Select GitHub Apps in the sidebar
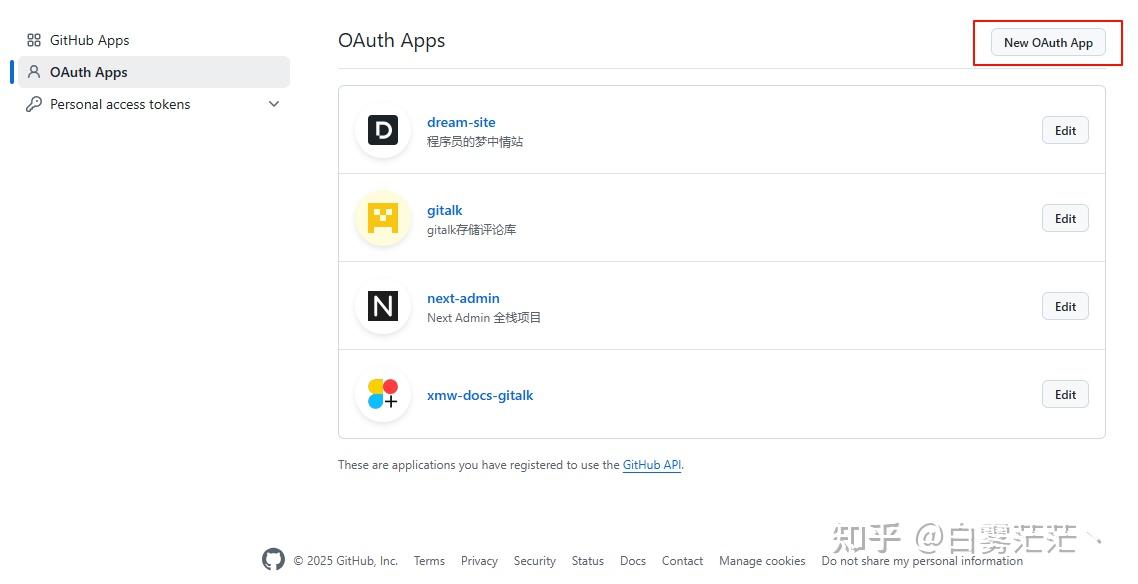 click(90, 40)
